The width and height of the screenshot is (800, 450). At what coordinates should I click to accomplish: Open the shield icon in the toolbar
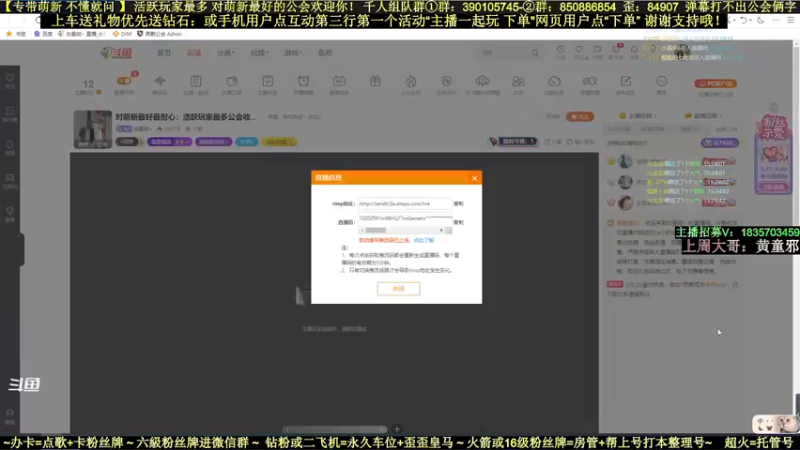pos(446,81)
